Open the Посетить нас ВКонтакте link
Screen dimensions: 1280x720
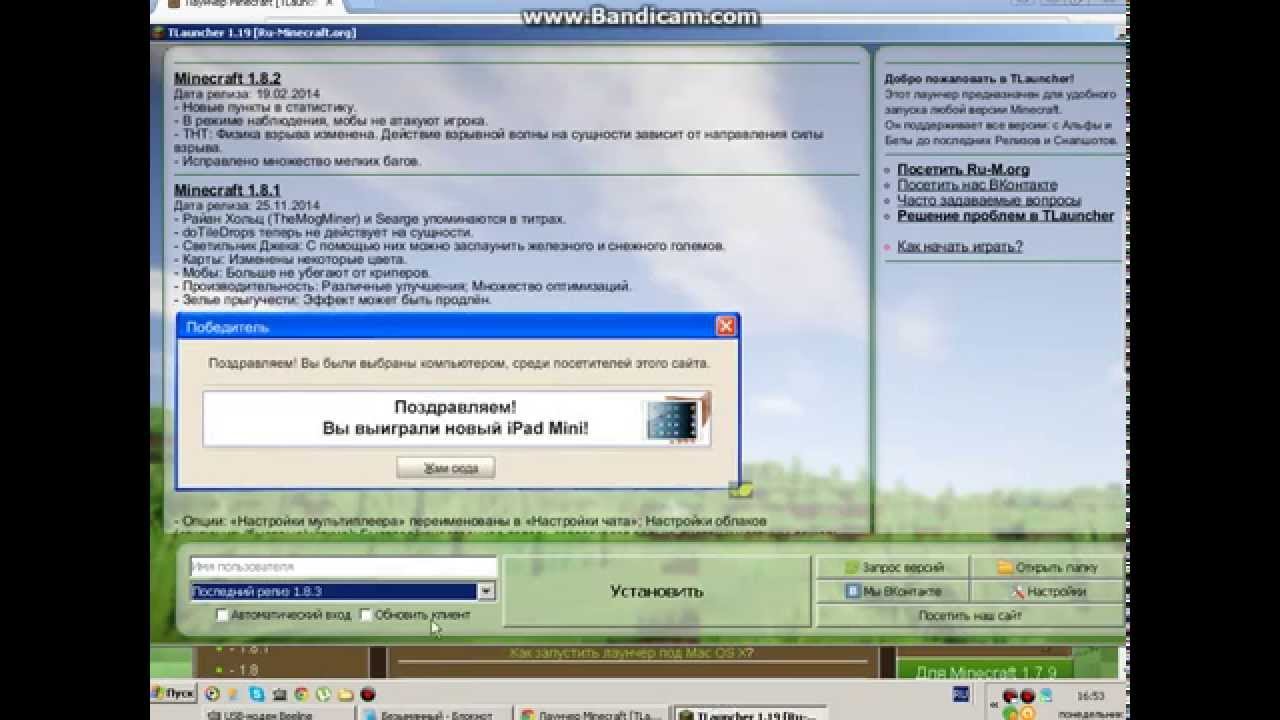coord(977,185)
